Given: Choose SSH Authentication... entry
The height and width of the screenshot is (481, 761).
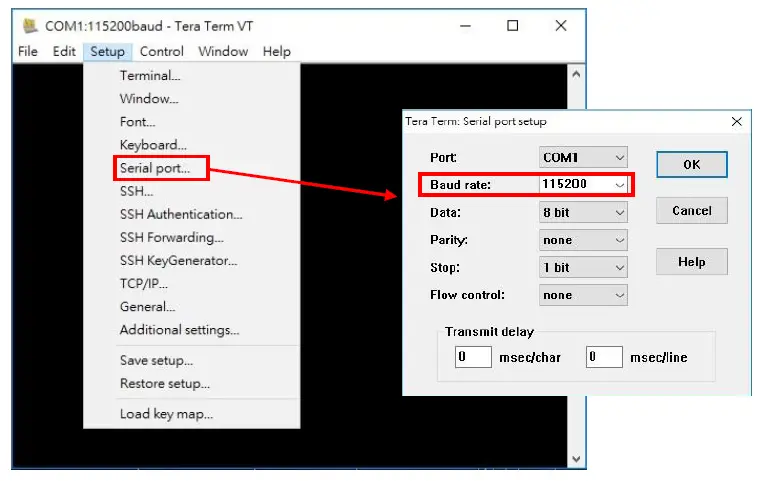Looking at the screenshot, I should point(181,214).
